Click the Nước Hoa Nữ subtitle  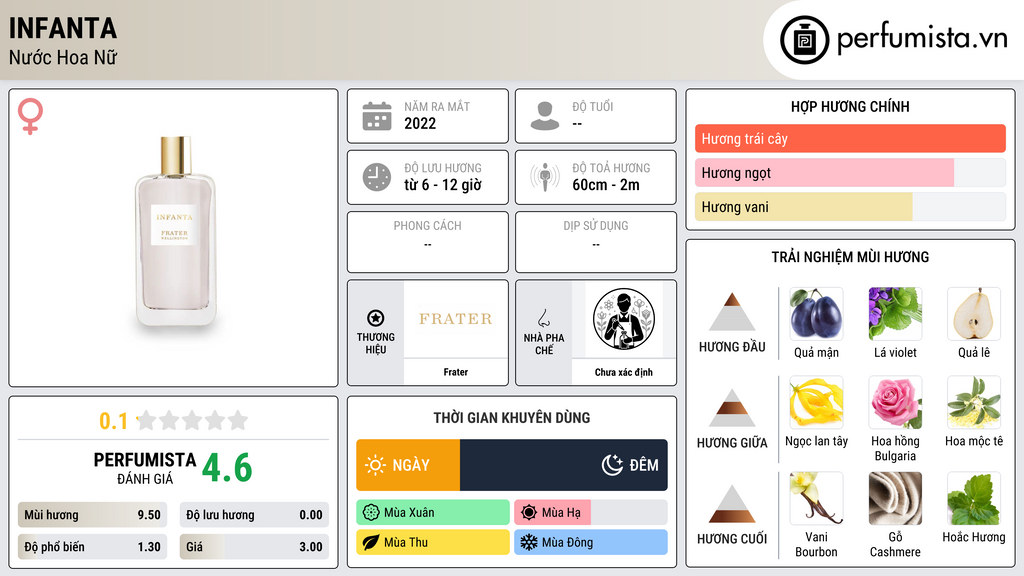click(63, 58)
